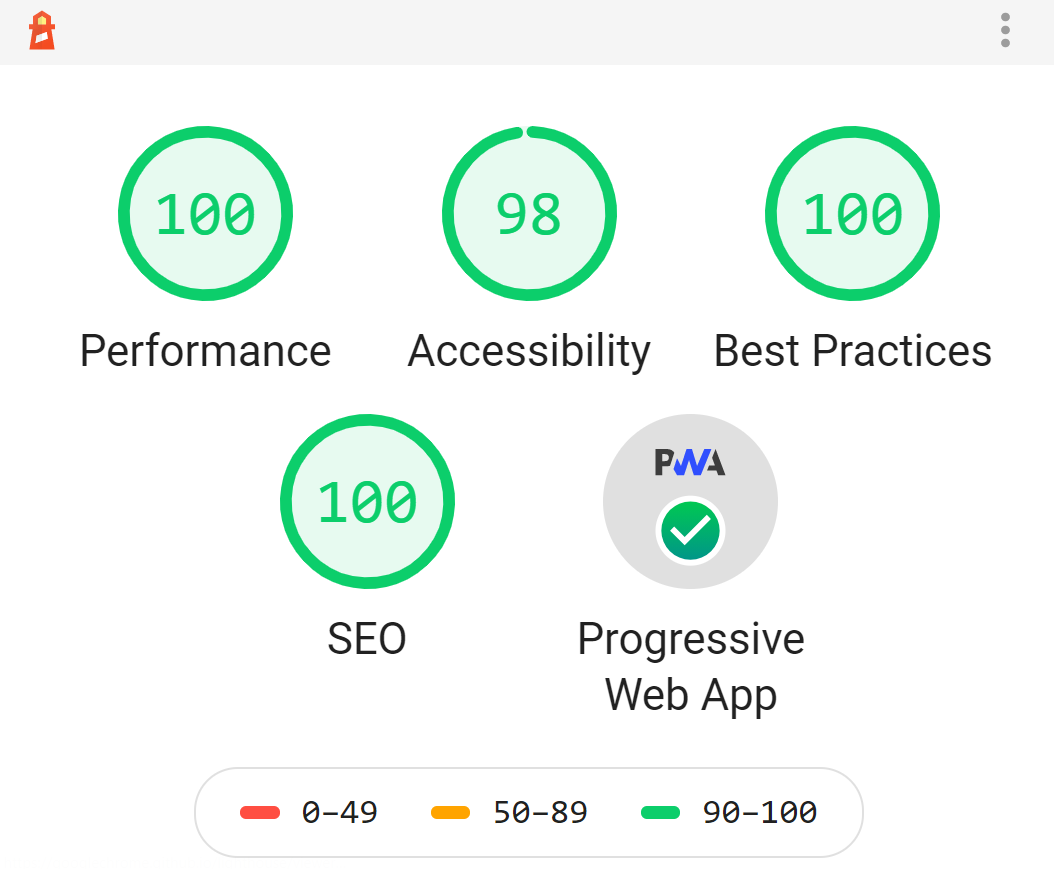The width and height of the screenshot is (1054, 869).
Task: Click the Best Practices score circle
Action: pos(852,213)
